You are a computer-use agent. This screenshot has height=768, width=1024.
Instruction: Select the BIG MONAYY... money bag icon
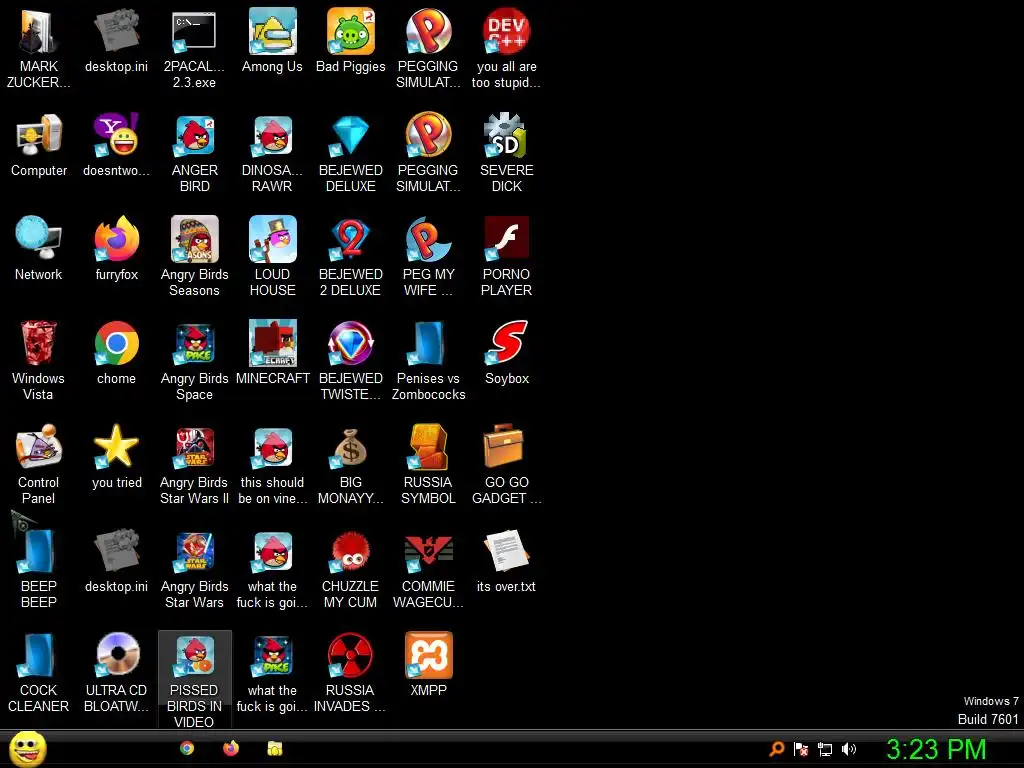click(x=351, y=464)
